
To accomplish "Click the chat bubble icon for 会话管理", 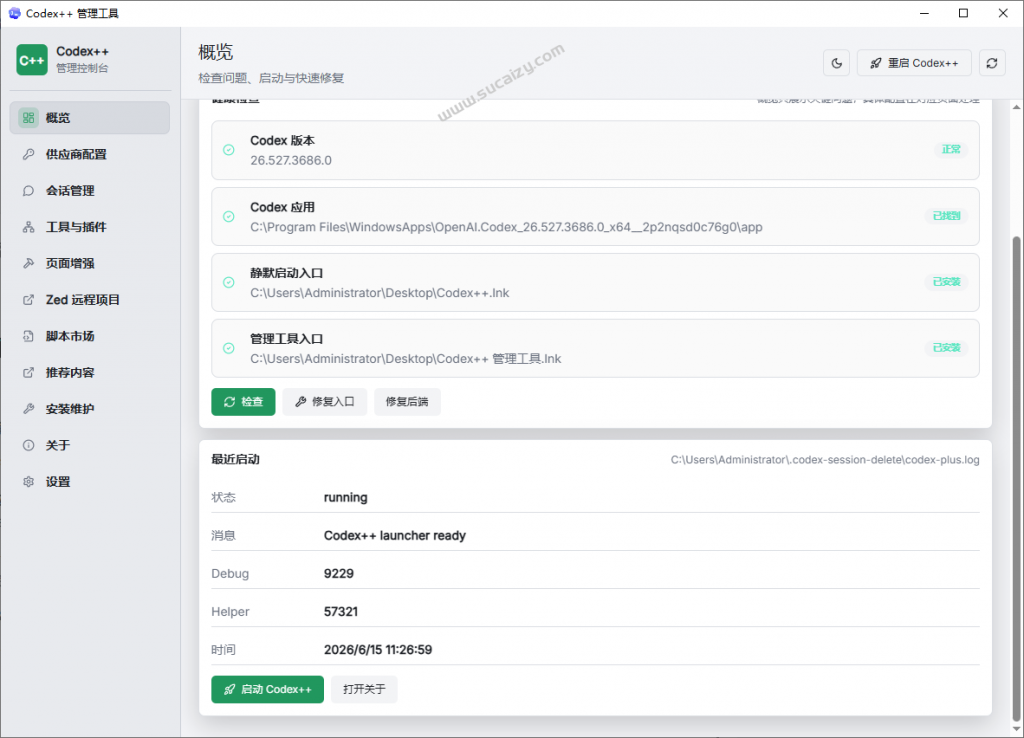I will [x=28, y=191].
